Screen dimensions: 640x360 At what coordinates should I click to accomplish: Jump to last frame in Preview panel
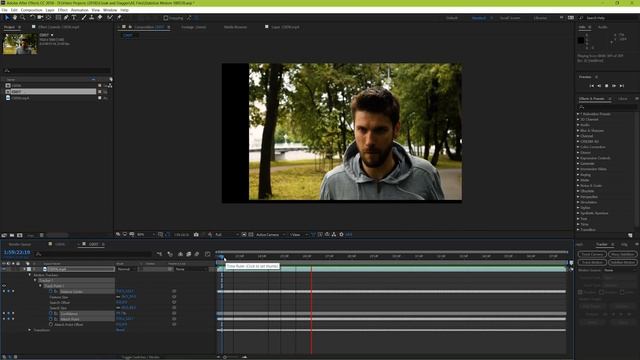(x=622, y=86)
